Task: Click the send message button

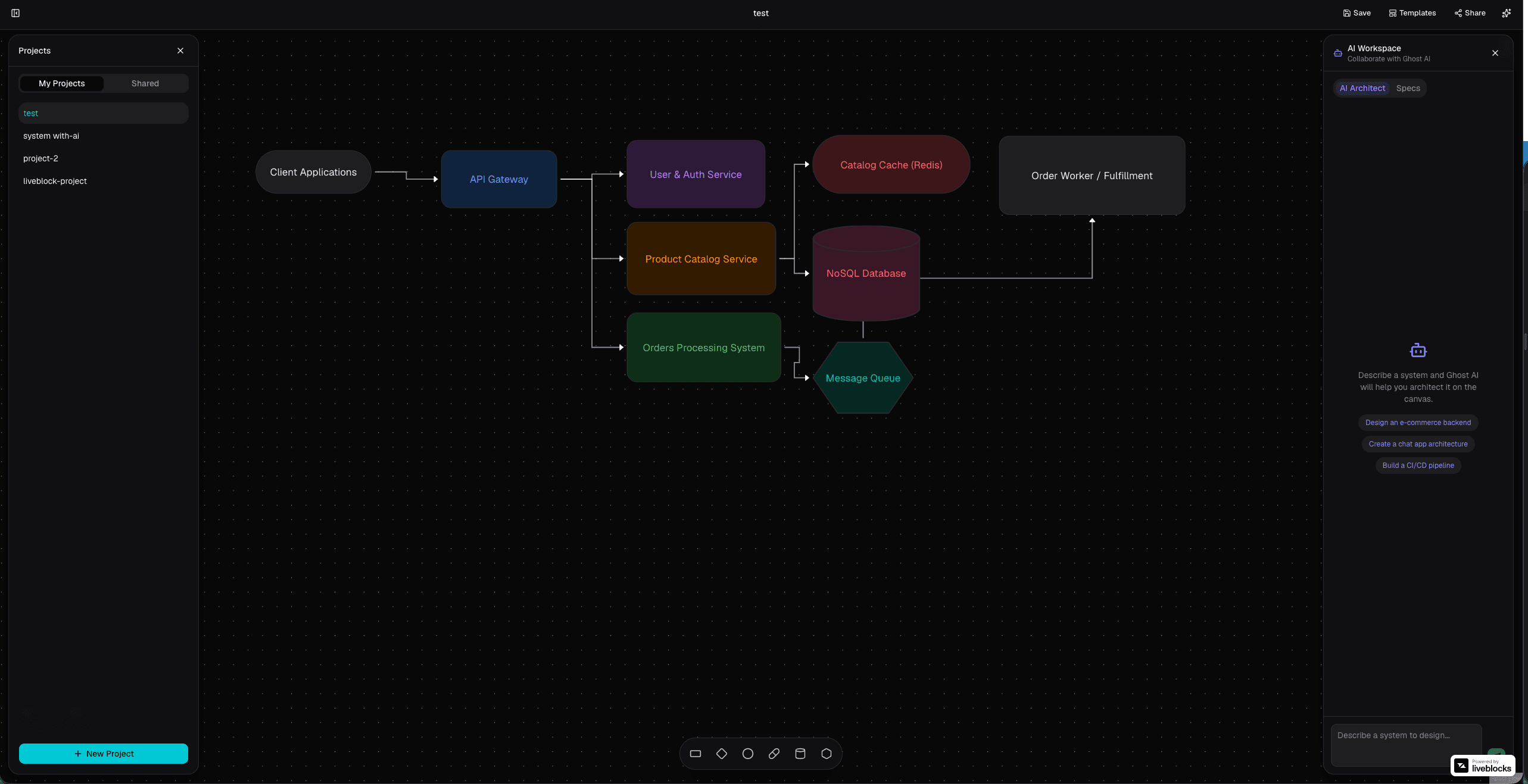Action: (x=1495, y=752)
